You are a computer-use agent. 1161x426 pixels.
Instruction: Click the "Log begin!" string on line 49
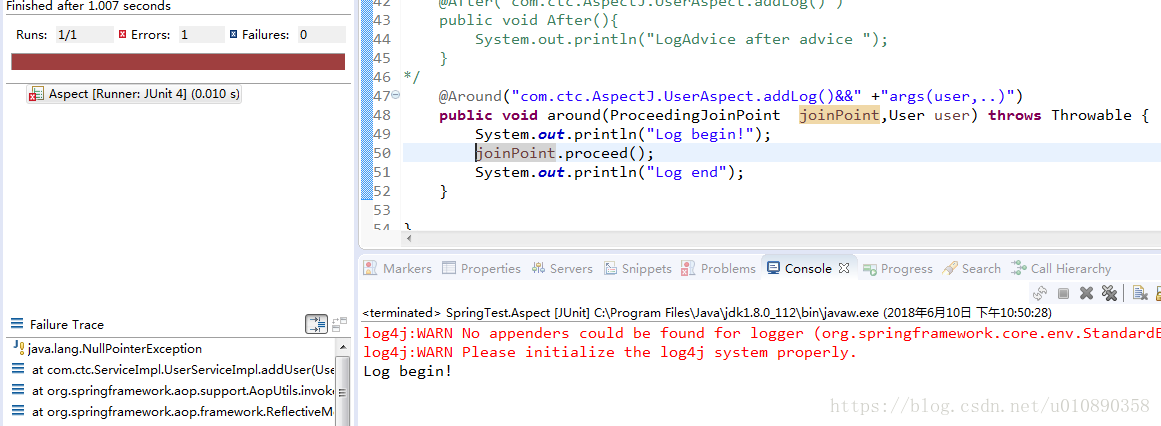[700, 134]
